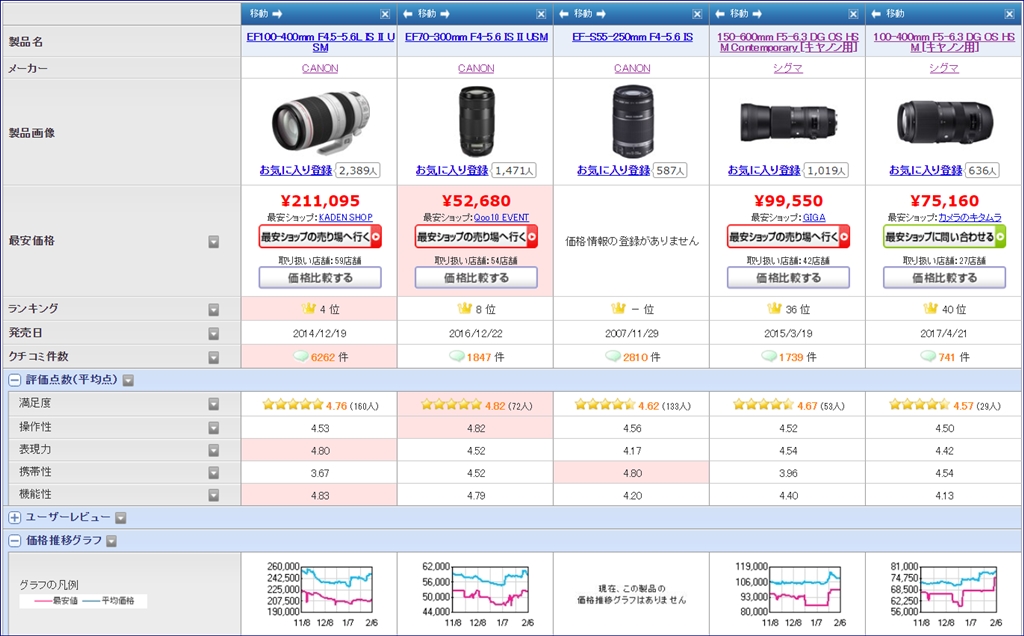Open the 操作性 row sort dropdown
This screenshot has height=636, width=1024.
214,428
